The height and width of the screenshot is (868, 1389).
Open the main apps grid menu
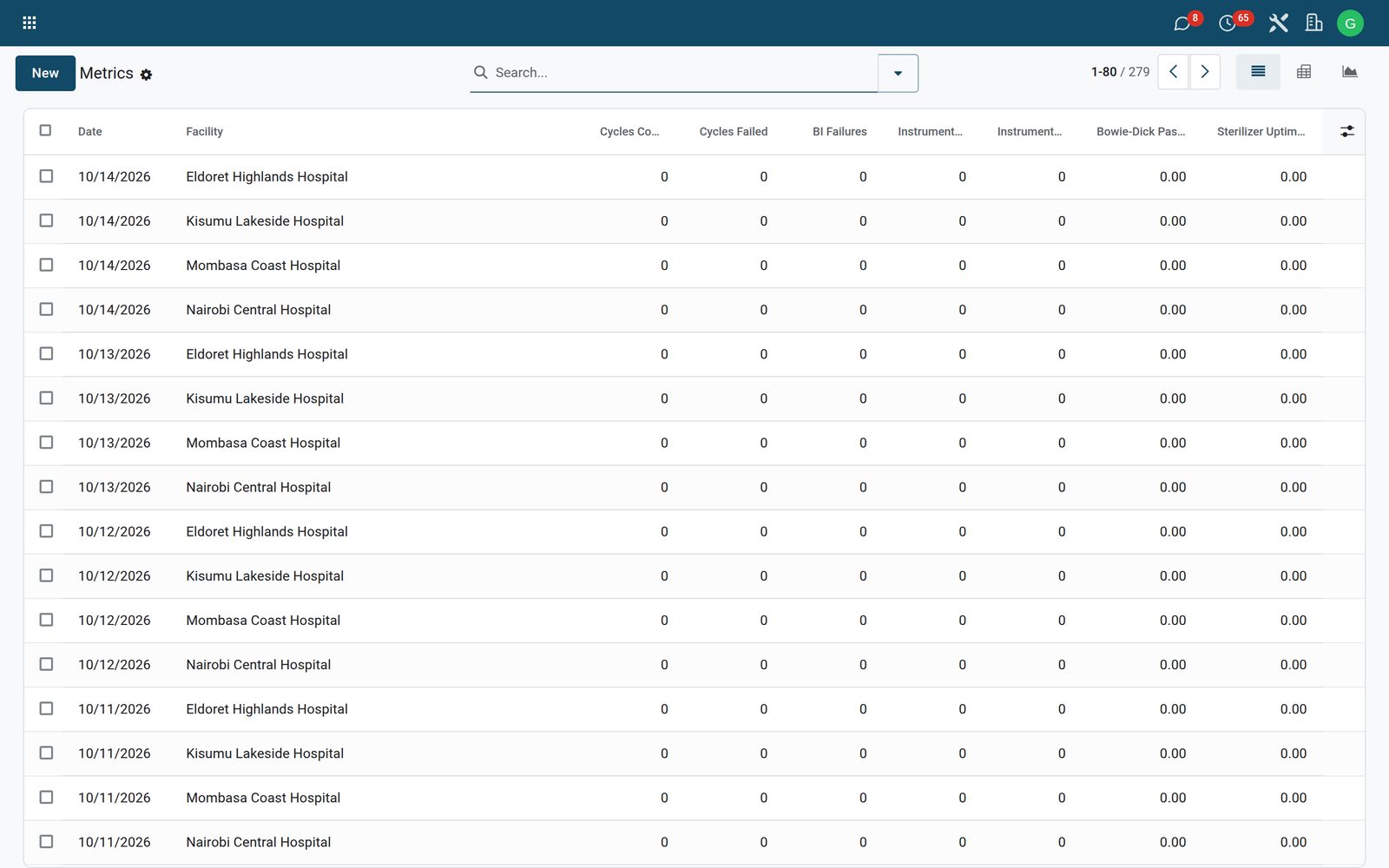[x=29, y=23]
